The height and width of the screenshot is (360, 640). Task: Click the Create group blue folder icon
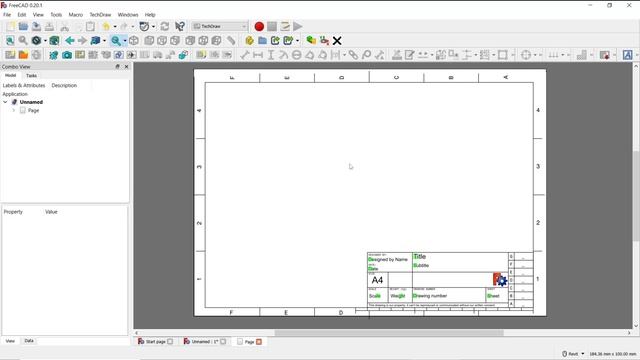tap(262, 40)
